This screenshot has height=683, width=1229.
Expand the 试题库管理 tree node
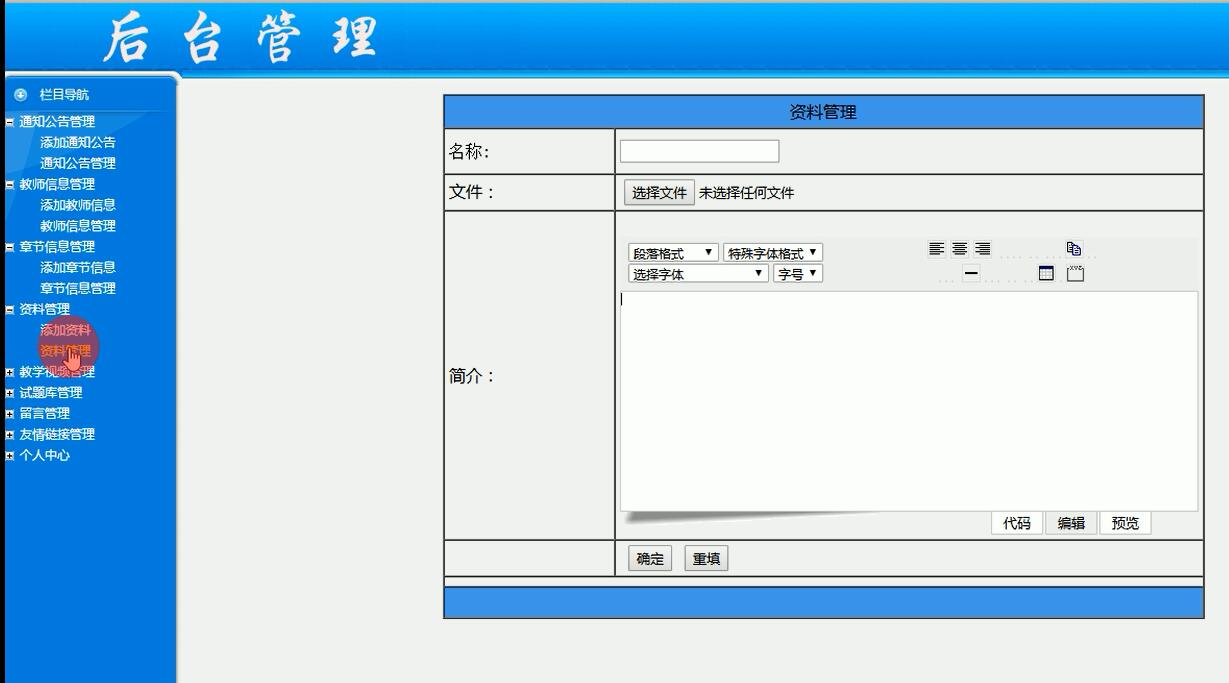[x=10, y=393]
